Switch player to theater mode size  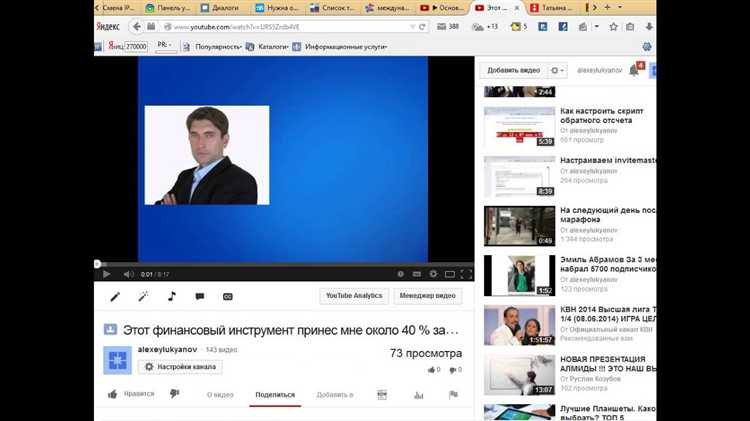450,274
